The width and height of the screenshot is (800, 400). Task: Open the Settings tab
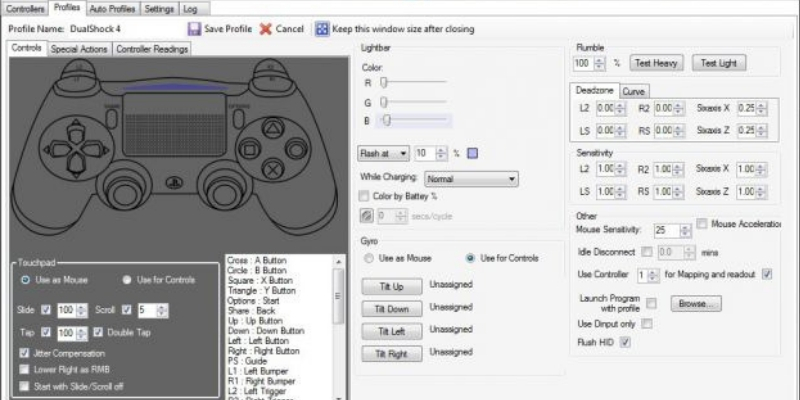click(159, 9)
